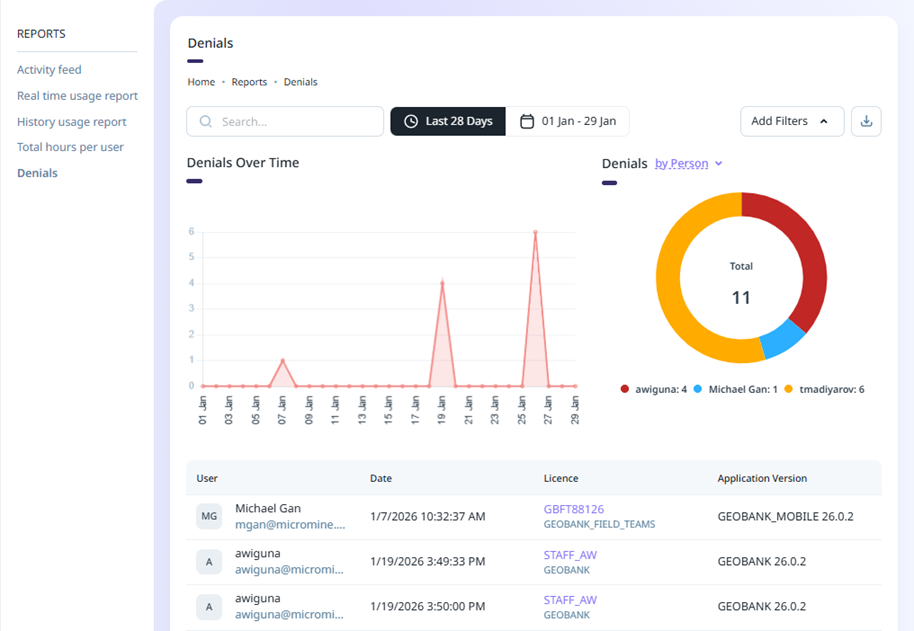Click the calendar icon beside date range
The image size is (914, 631).
[527, 121]
